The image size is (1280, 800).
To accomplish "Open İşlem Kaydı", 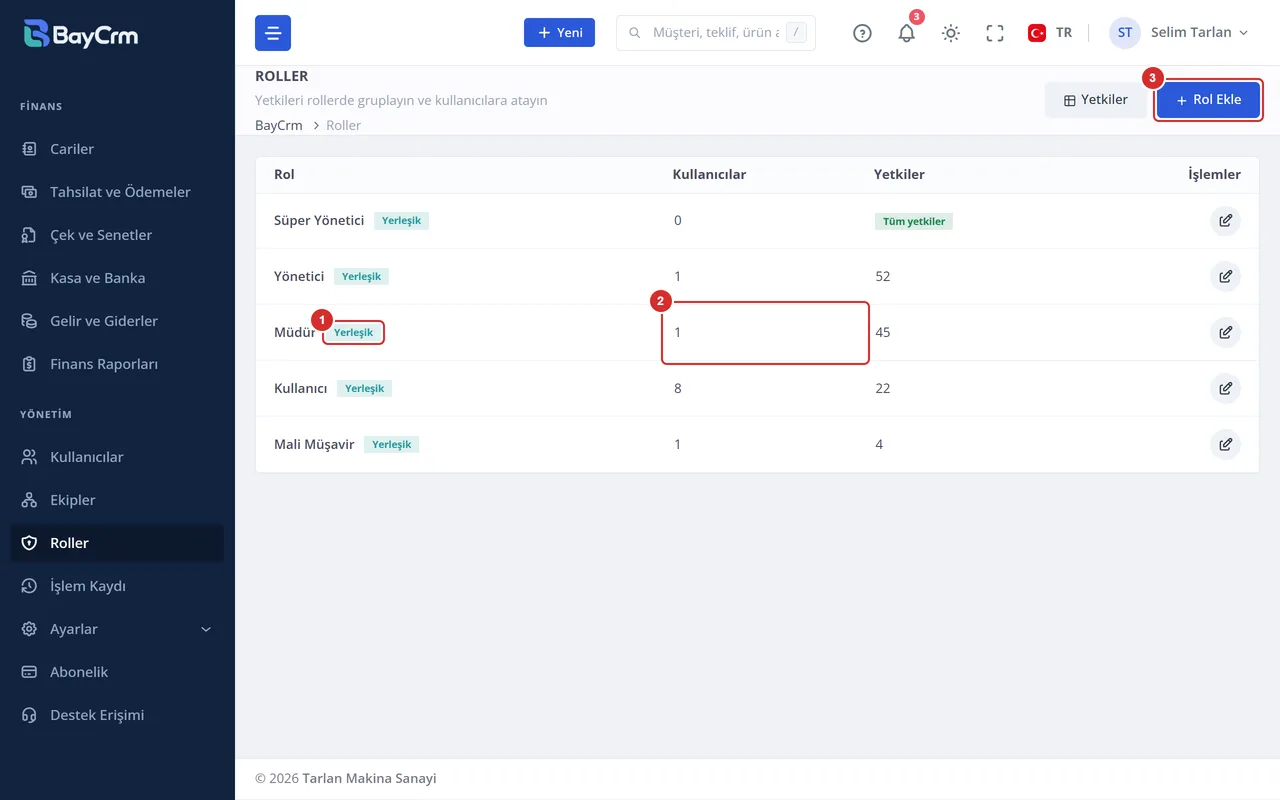I will (x=117, y=586).
